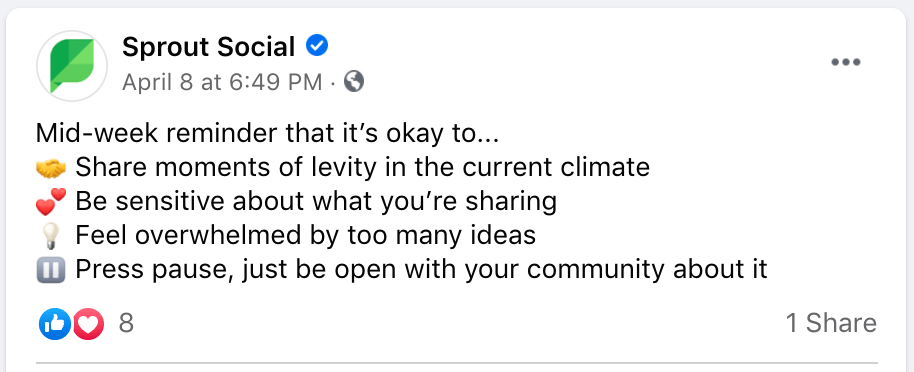Click the light bulb emoji
Image resolution: width=914 pixels, height=372 pixels.
click(x=51, y=237)
